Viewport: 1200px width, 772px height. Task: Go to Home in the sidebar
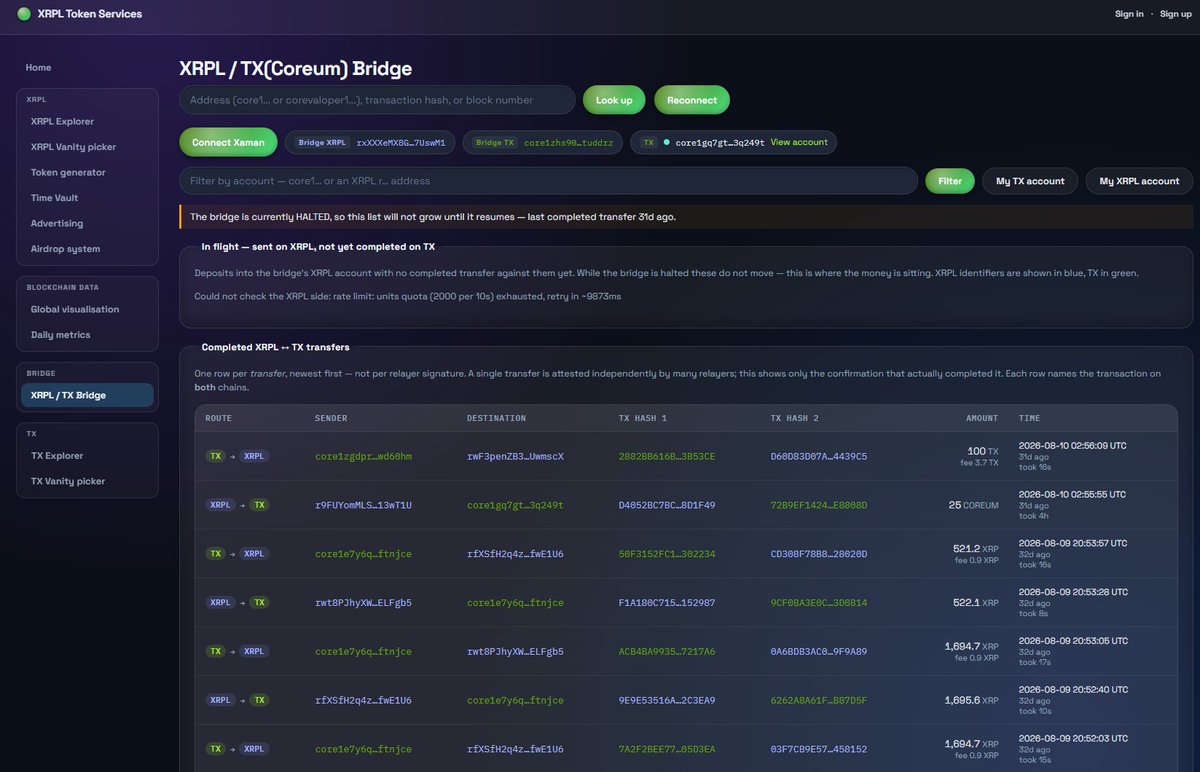tap(39, 68)
